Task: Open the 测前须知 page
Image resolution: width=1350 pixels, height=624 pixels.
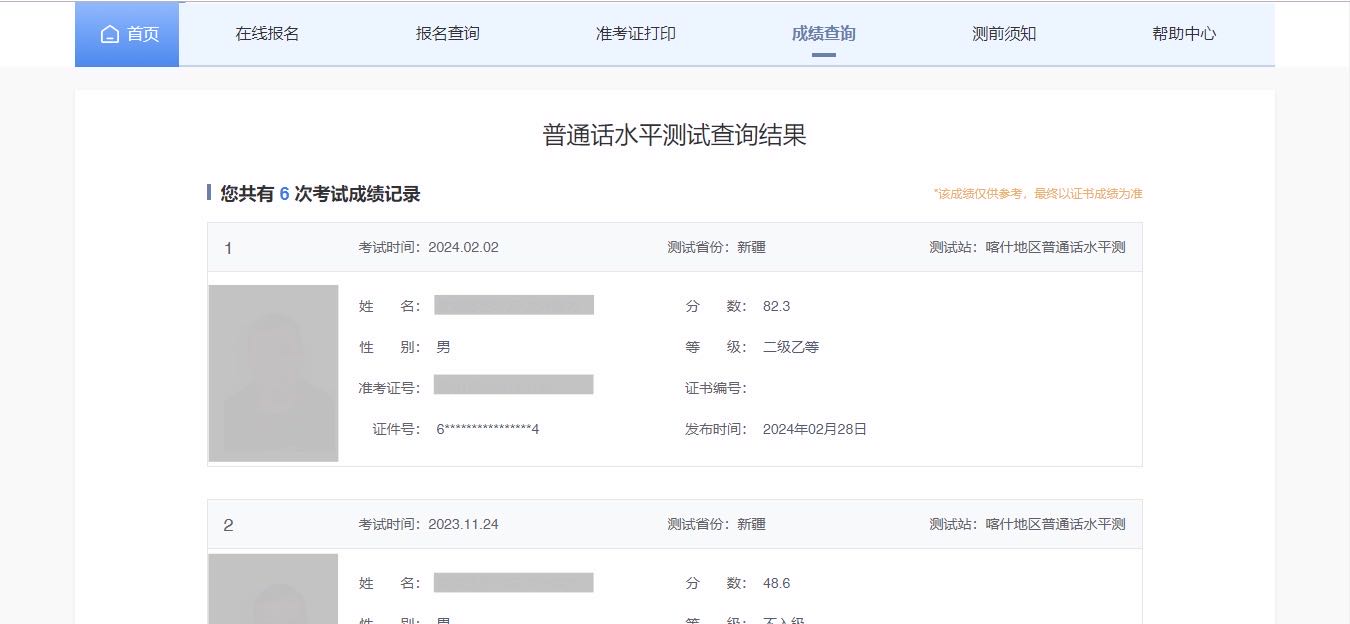Action: click(x=1003, y=34)
